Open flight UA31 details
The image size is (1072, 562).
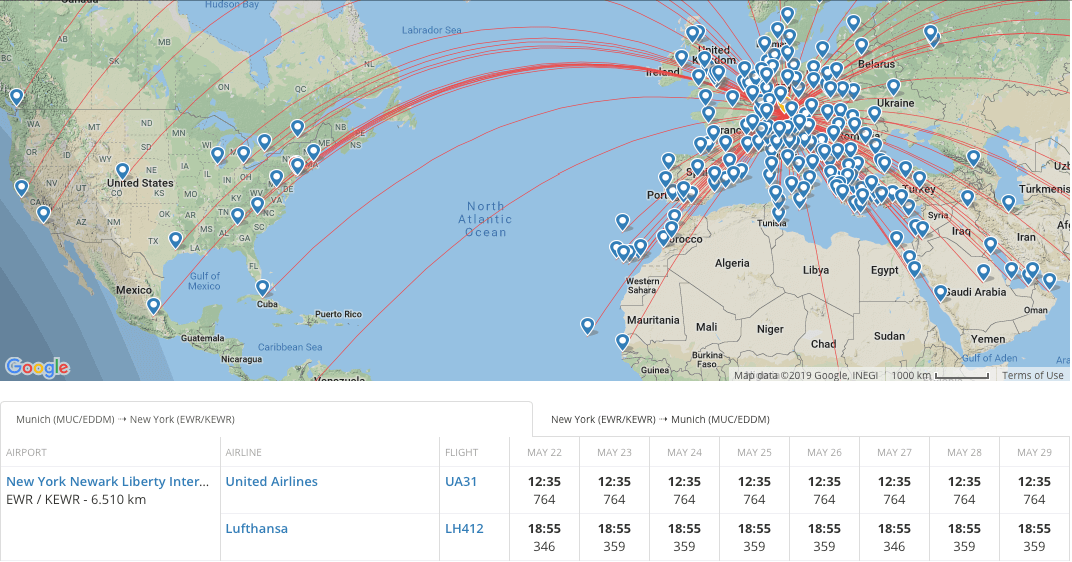[x=461, y=481]
